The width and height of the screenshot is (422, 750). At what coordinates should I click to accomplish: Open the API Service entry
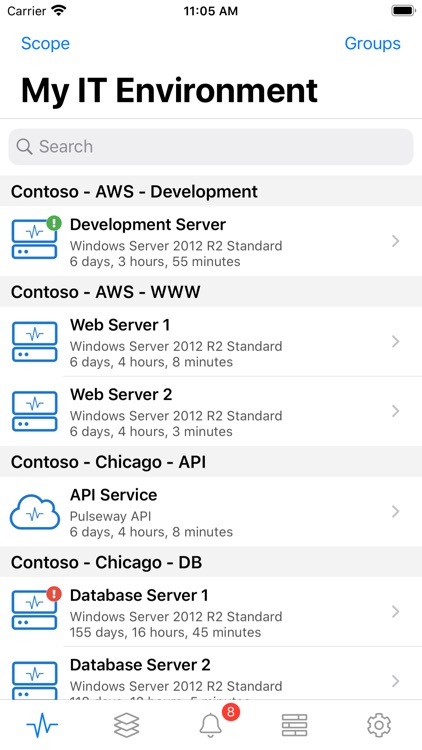point(211,512)
